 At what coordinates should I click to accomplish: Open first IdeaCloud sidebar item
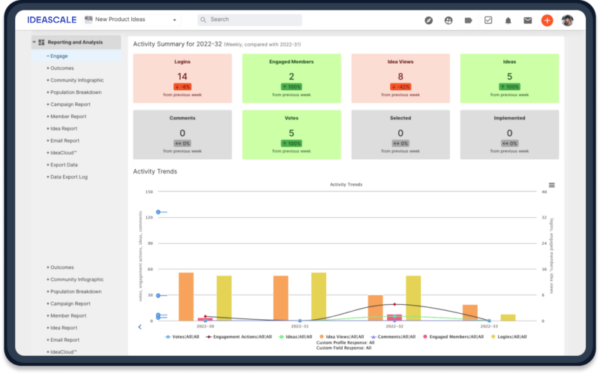[64, 153]
